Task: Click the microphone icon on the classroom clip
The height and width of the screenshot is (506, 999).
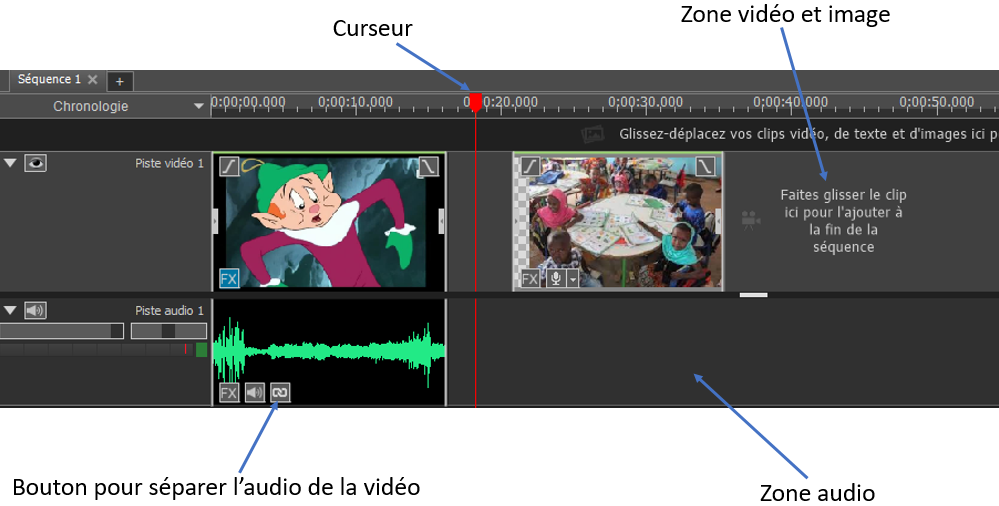Action: 556,278
